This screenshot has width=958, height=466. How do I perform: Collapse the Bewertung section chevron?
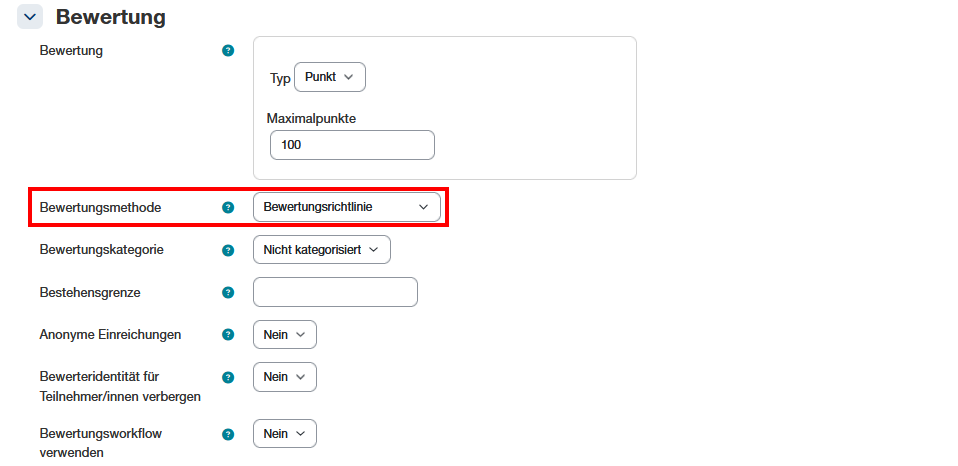click(29, 17)
